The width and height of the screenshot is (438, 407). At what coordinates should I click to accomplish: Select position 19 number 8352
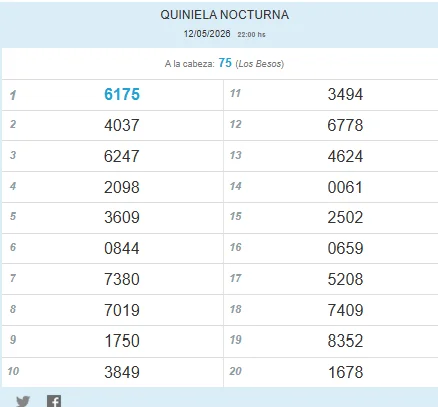click(345, 341)
